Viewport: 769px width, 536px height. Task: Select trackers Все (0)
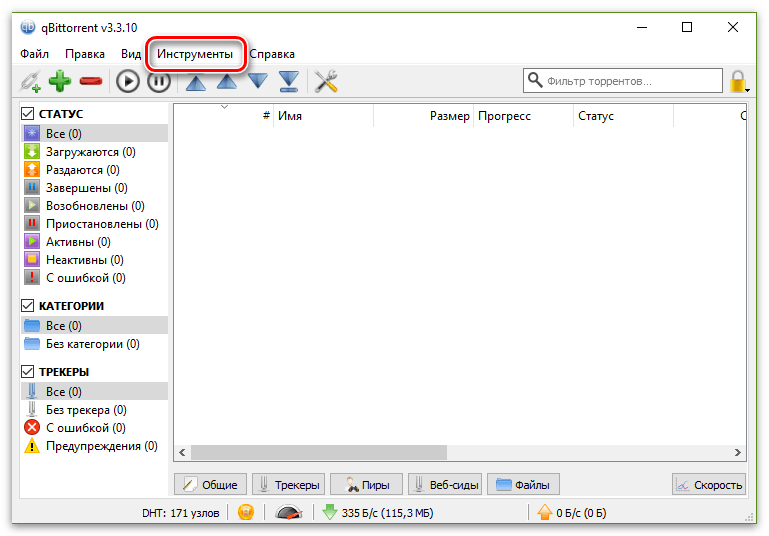pos(95,391)
